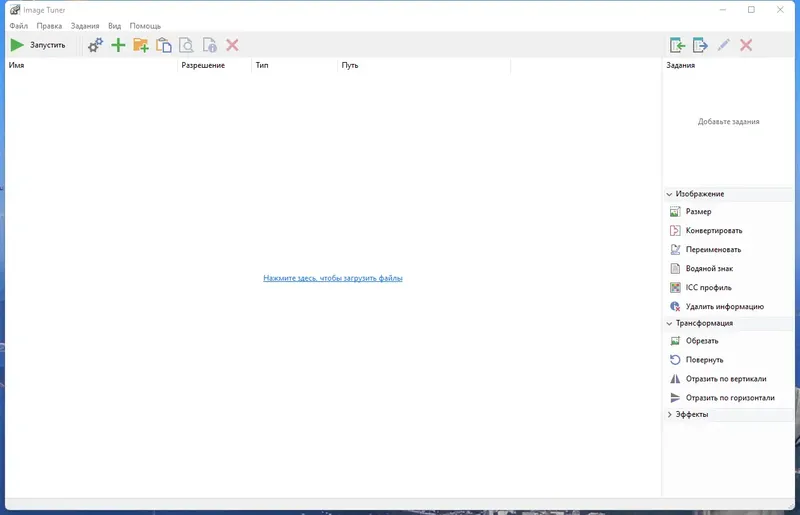This screenshot has width=800, height=515.
Task: Paste from clipboard with the toolbar icon
Action: (164, 45)
